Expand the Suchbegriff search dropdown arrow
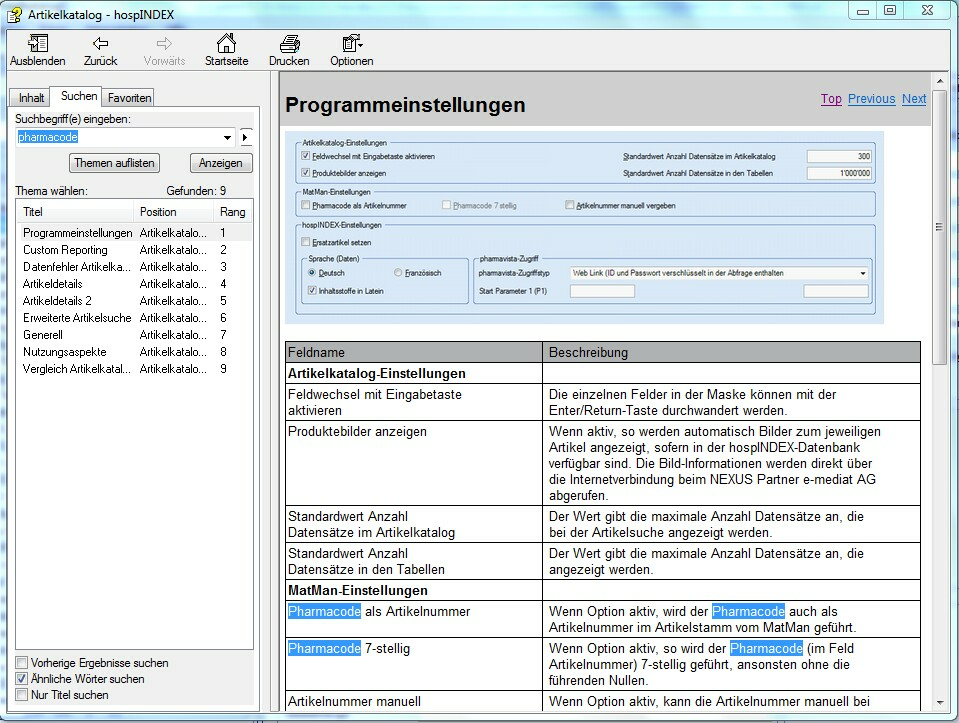This screenshot has height=723, width=959. 227,137
